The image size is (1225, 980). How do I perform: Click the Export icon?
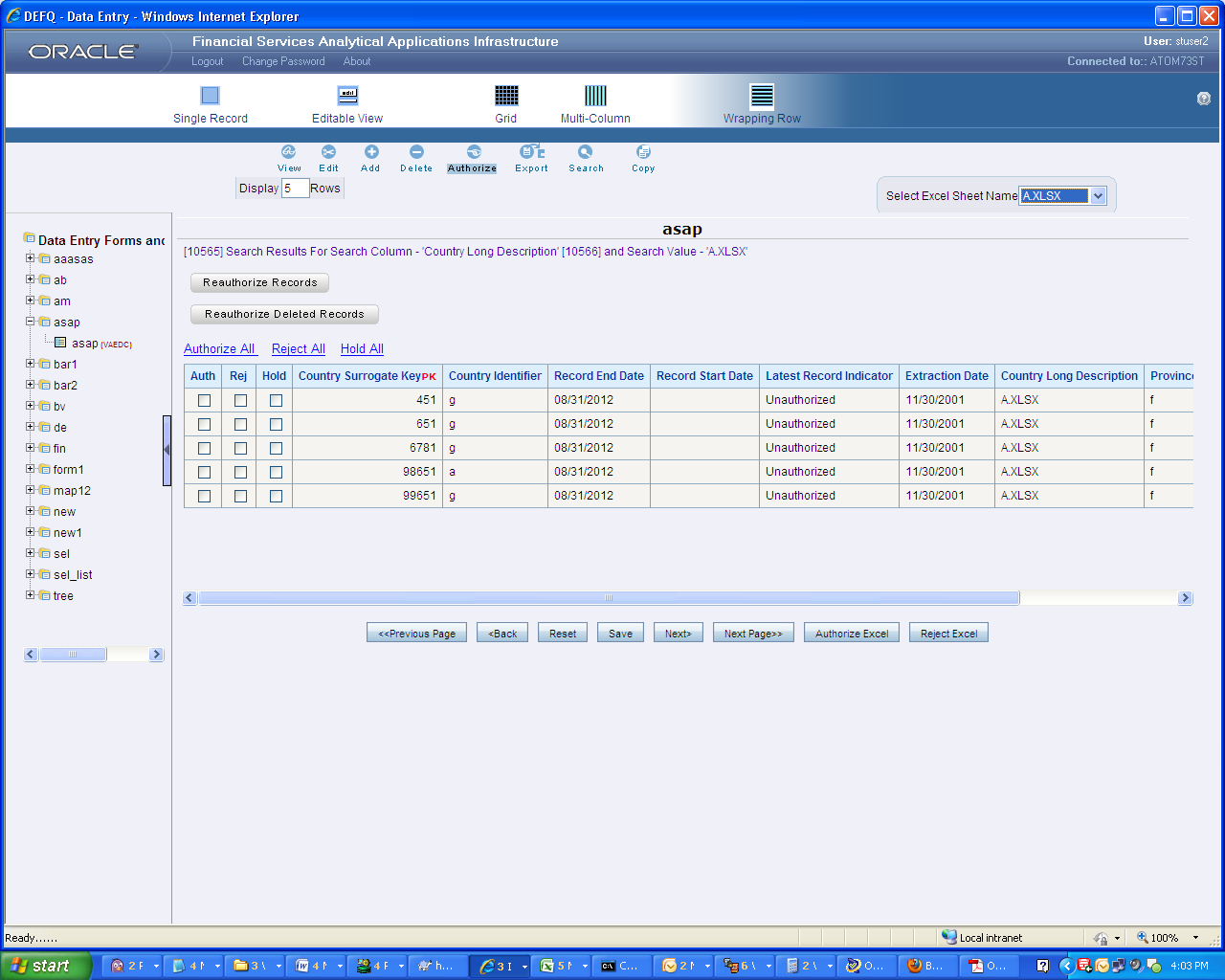530,156
